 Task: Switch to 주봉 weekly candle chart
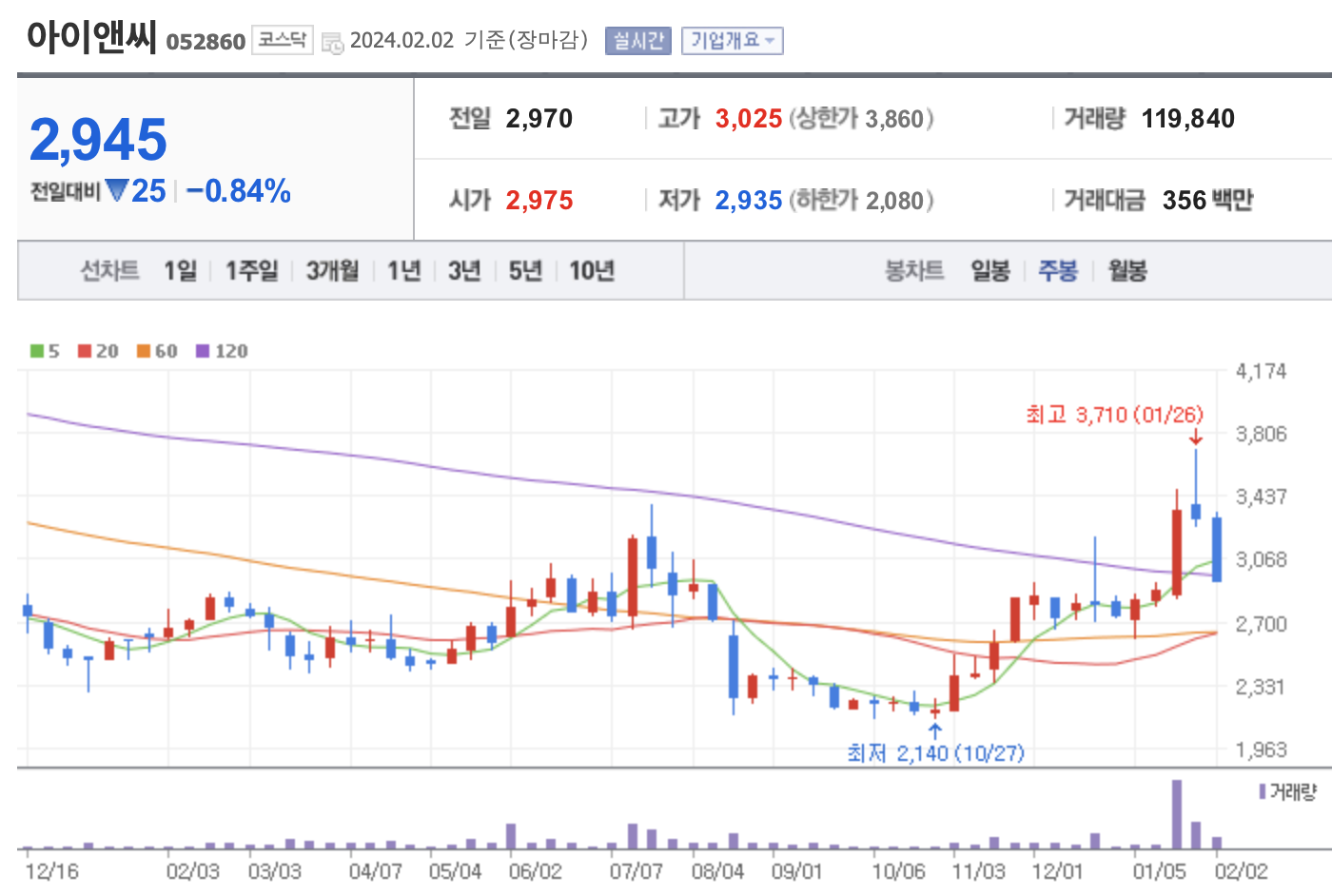[1058, 271]
